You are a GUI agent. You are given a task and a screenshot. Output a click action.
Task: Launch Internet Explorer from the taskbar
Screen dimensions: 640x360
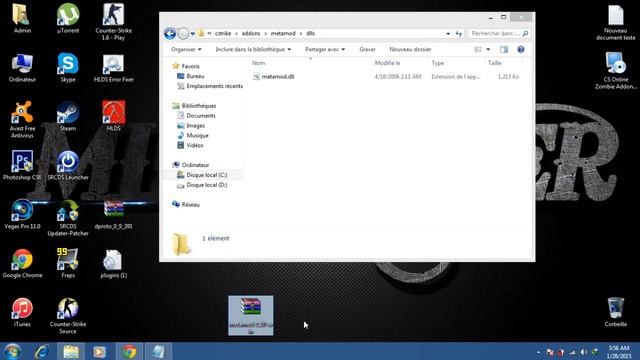42,351
